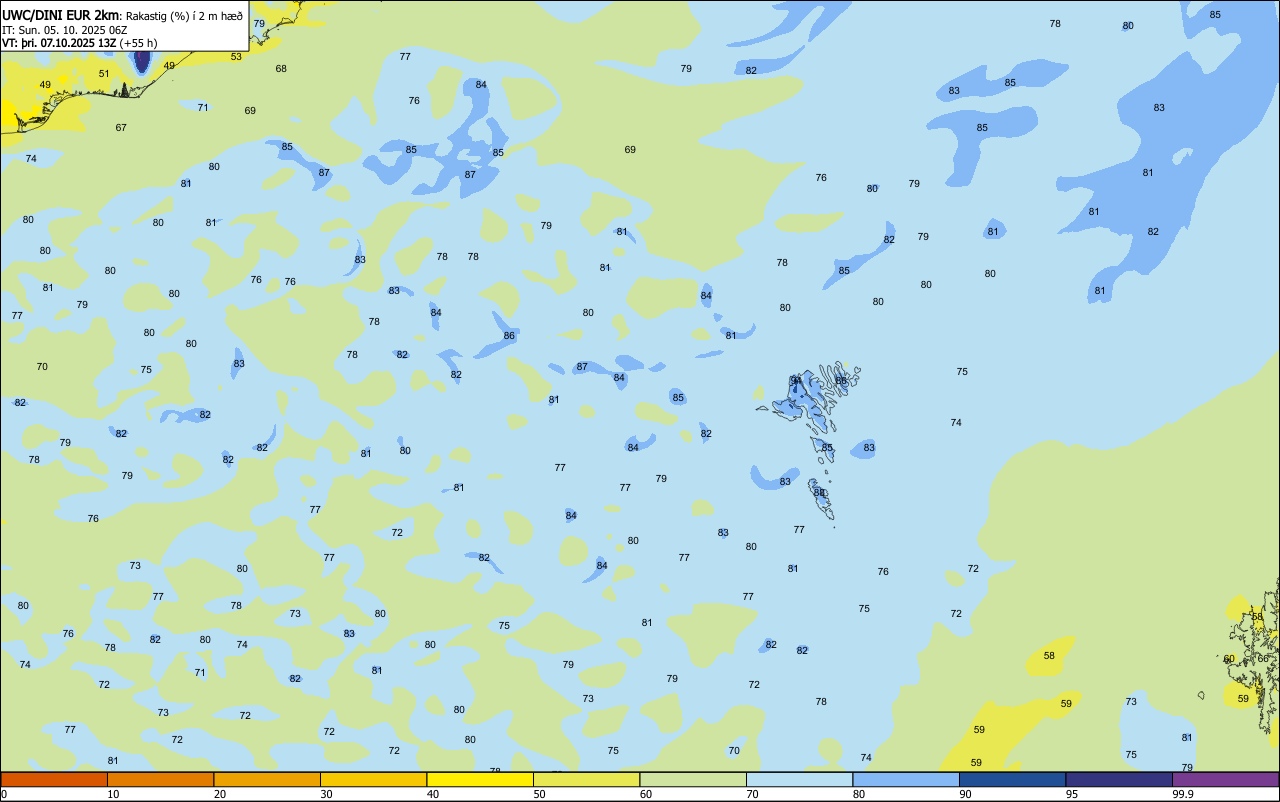Click the 90–95% dark blue legend swatch

1012,779
